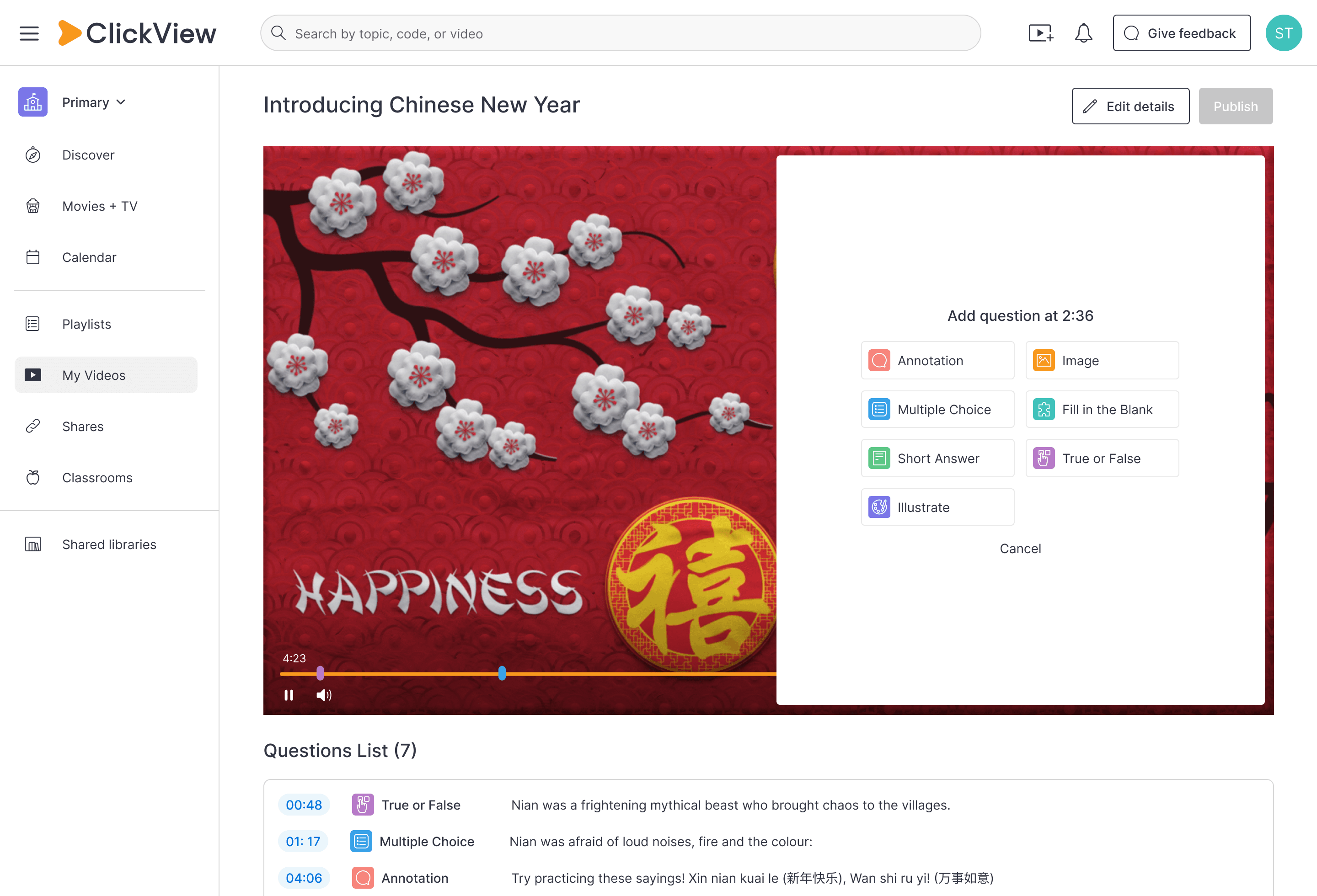Focus the search by topic field

(620, 33)
